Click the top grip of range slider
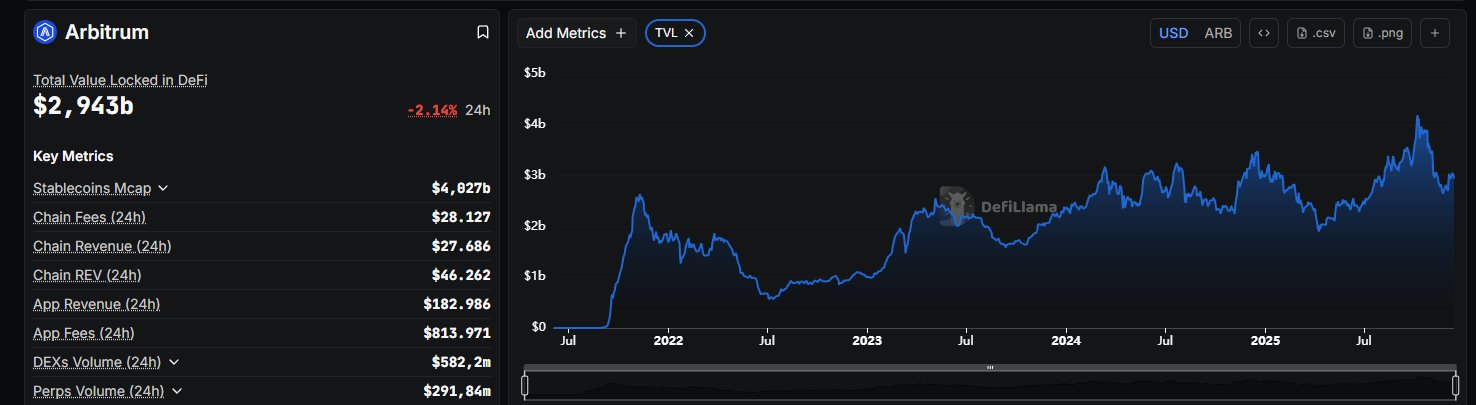1476x405 pixels. [990, 368]
